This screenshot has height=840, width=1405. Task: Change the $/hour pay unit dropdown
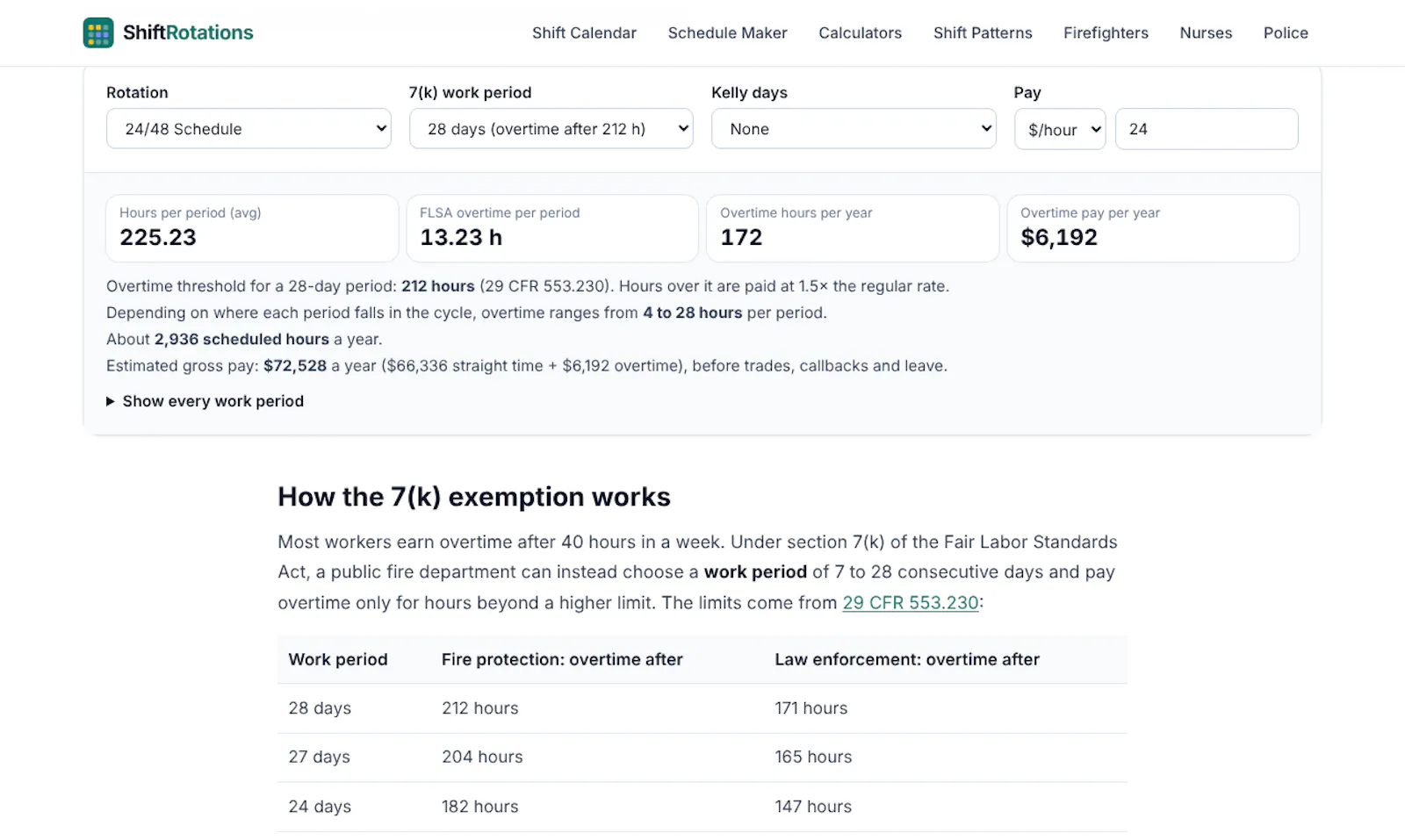pyautogui.click(x=1060, y=129)
